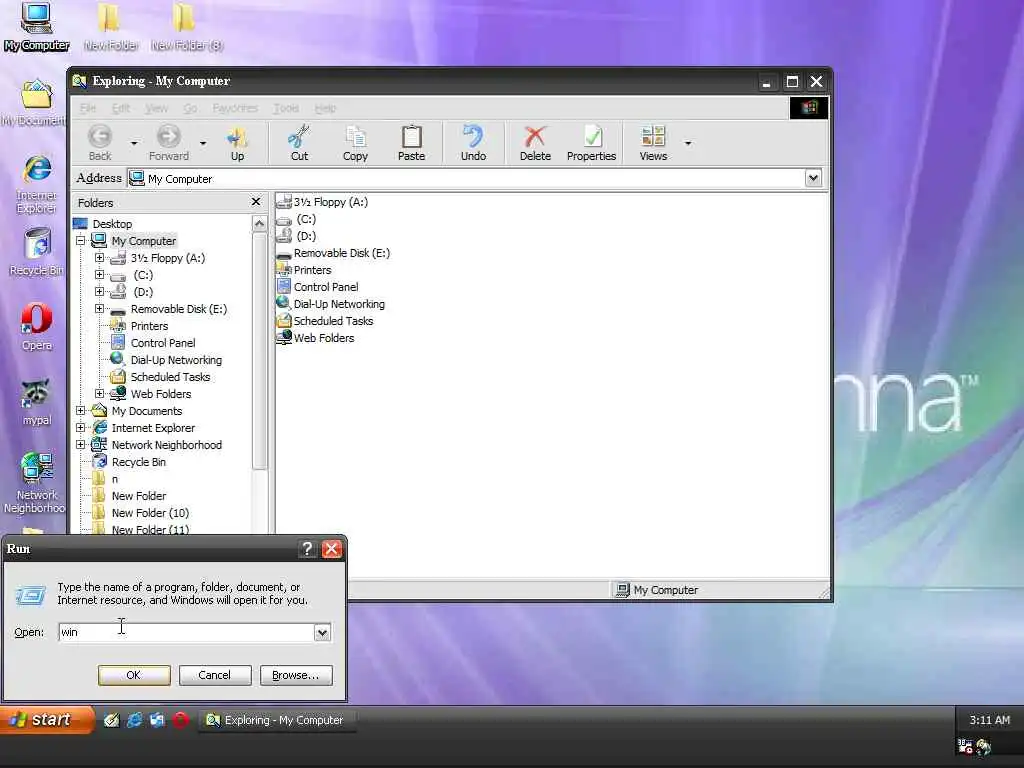Image resolution: width=1024 pixels, height=768 pixels.
Task: Open Properties from the toolbar
Action: [x=591, y=142]
